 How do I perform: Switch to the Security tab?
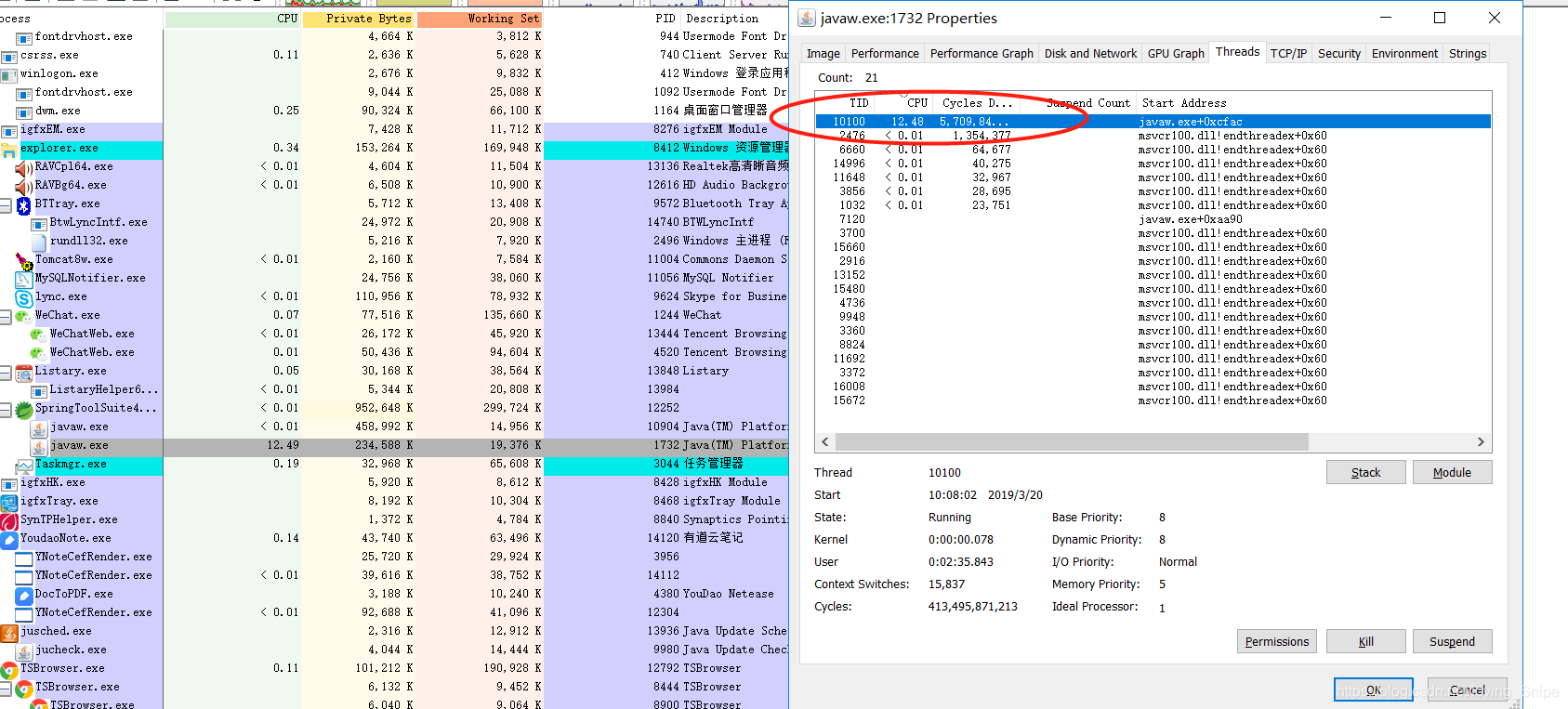1339,54
